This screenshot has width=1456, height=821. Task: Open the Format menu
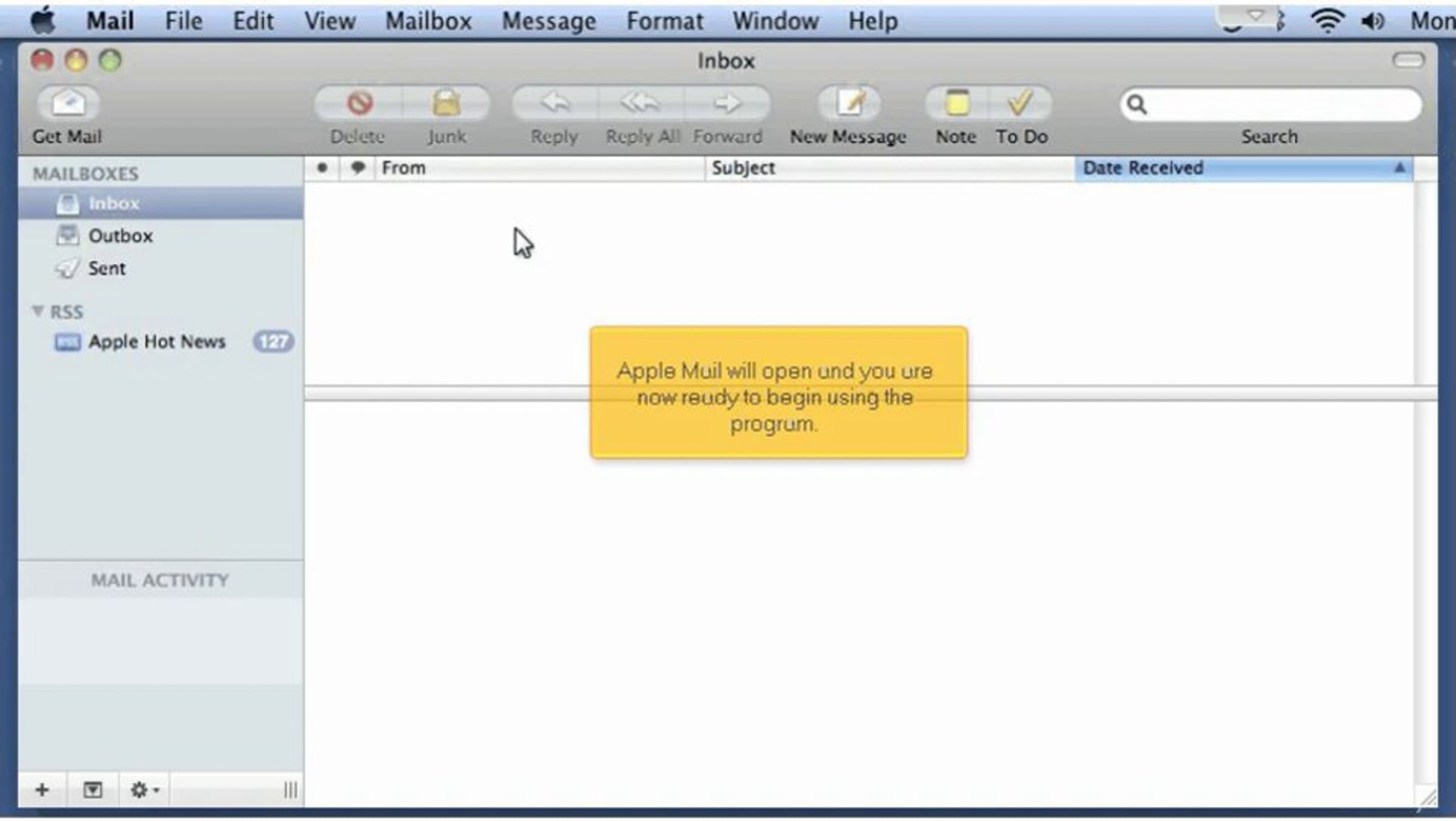[x=664, y=21]
